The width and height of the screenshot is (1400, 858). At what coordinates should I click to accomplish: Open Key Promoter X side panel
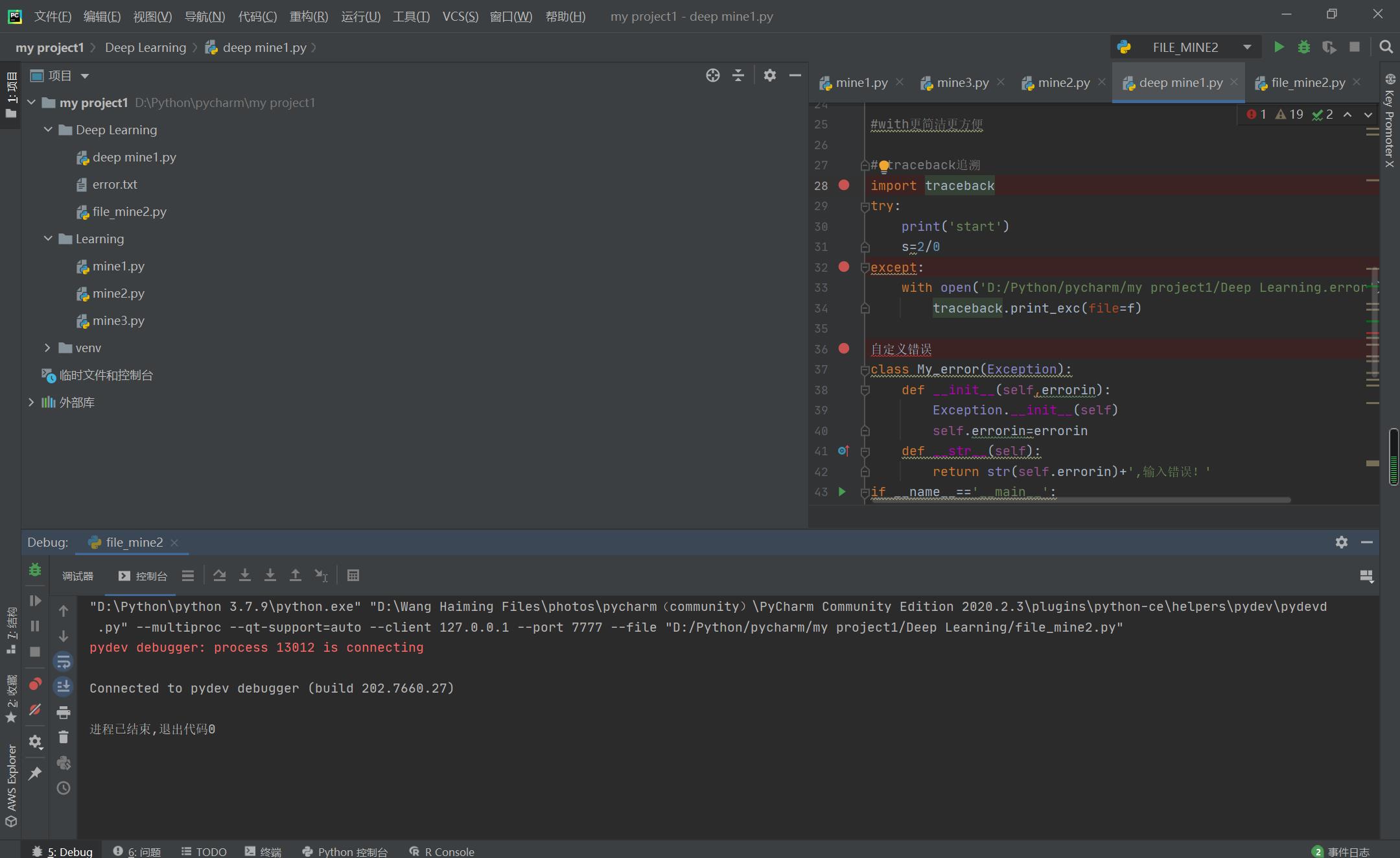tap(1390, 121)
